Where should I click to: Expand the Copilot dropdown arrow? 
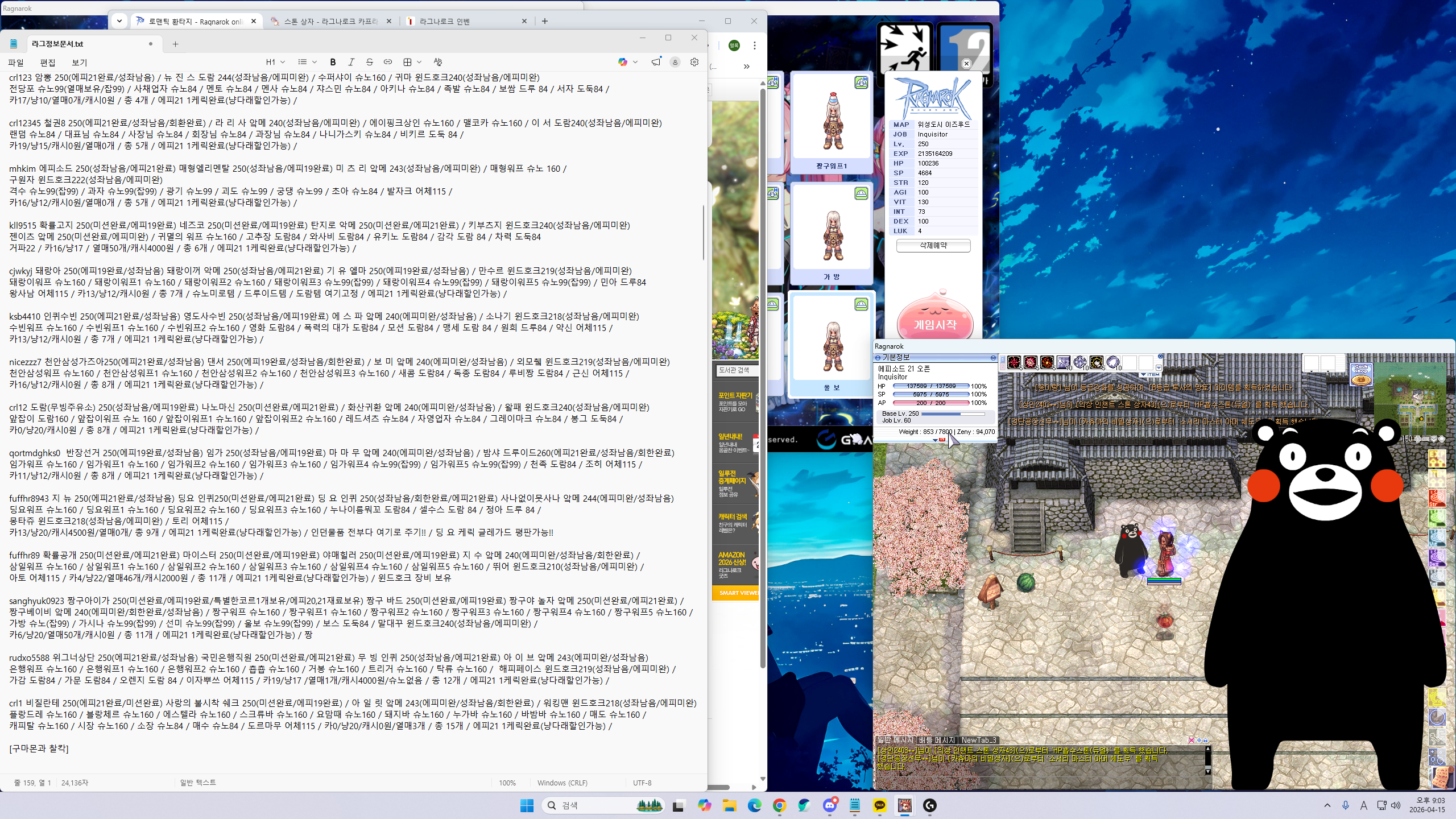635,62
